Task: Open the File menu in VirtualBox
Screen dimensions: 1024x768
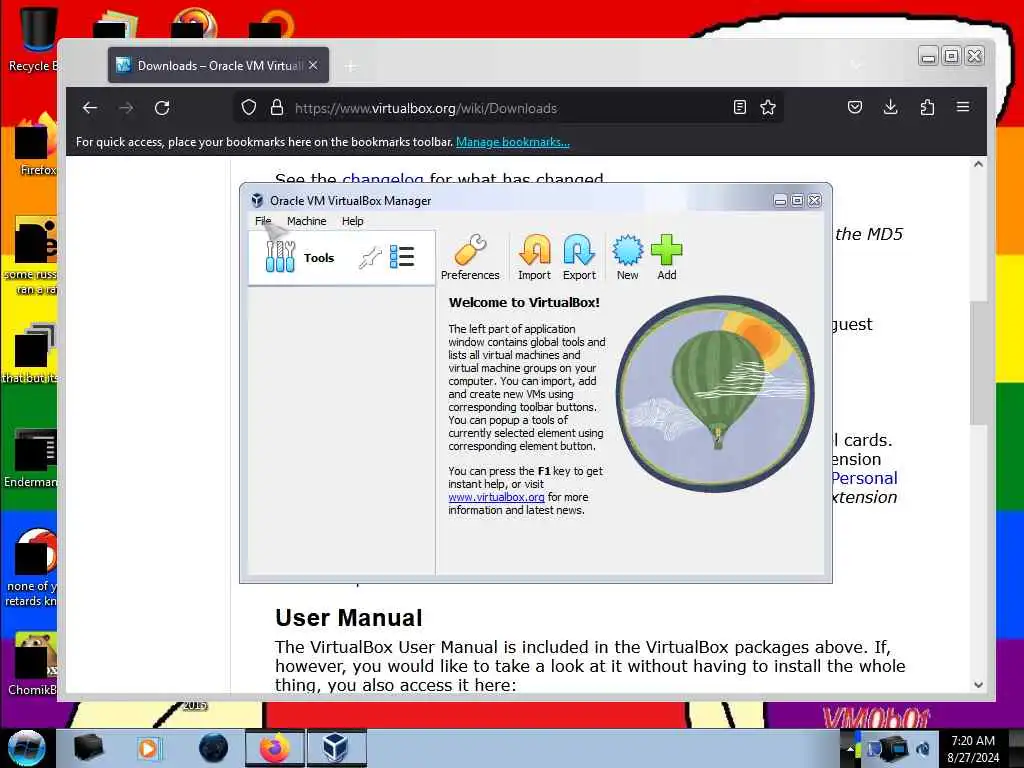Action: [263, 221]
